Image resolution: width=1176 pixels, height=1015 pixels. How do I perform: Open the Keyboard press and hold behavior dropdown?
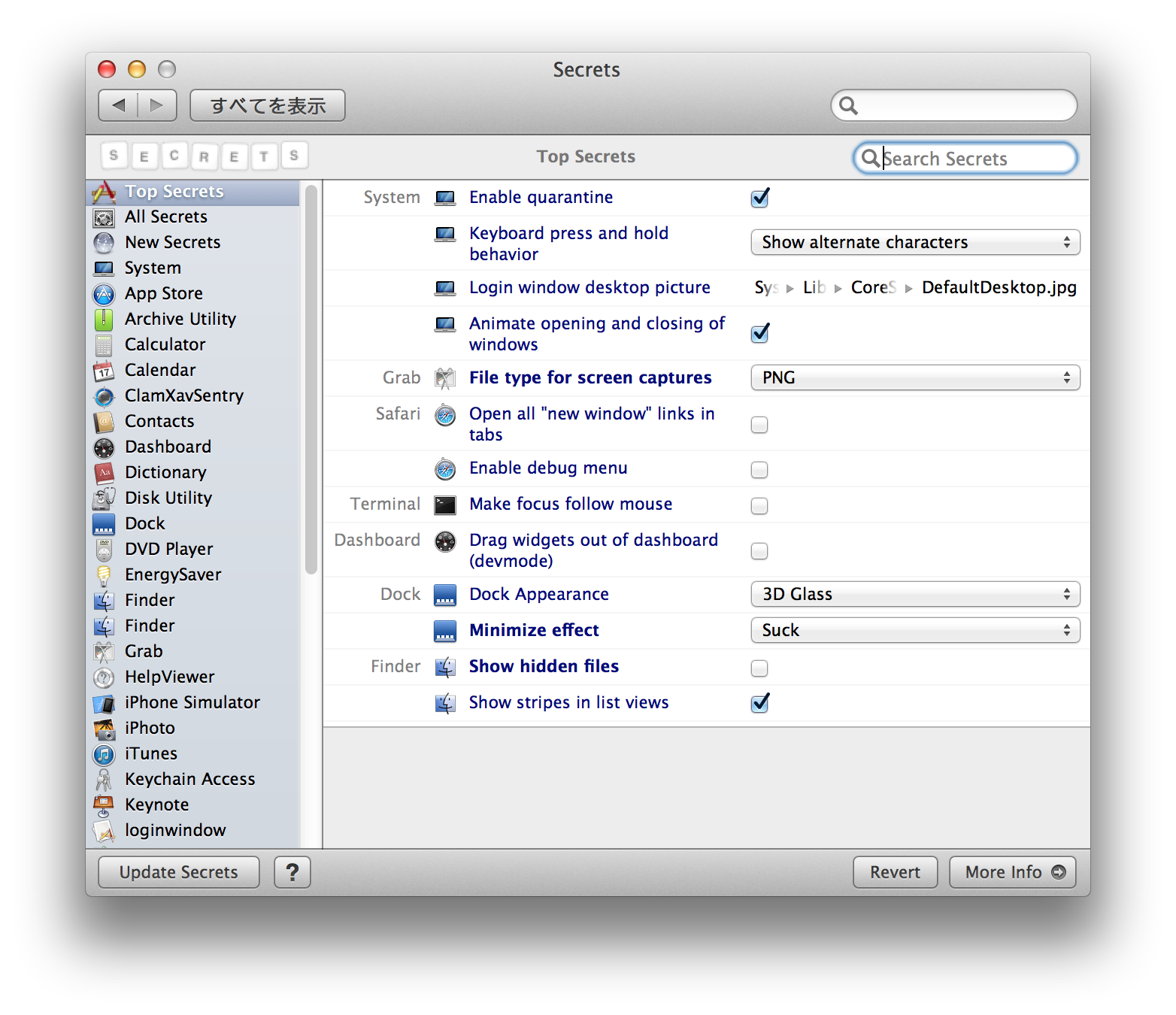click(915, 242)
